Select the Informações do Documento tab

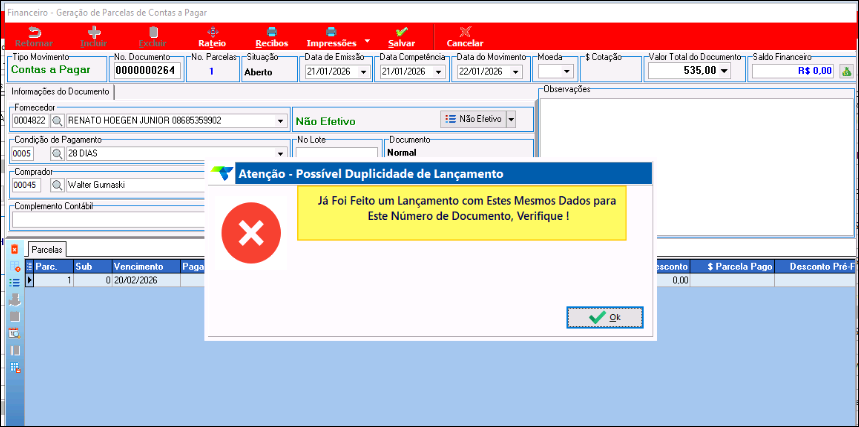click(x=60, y=92)
